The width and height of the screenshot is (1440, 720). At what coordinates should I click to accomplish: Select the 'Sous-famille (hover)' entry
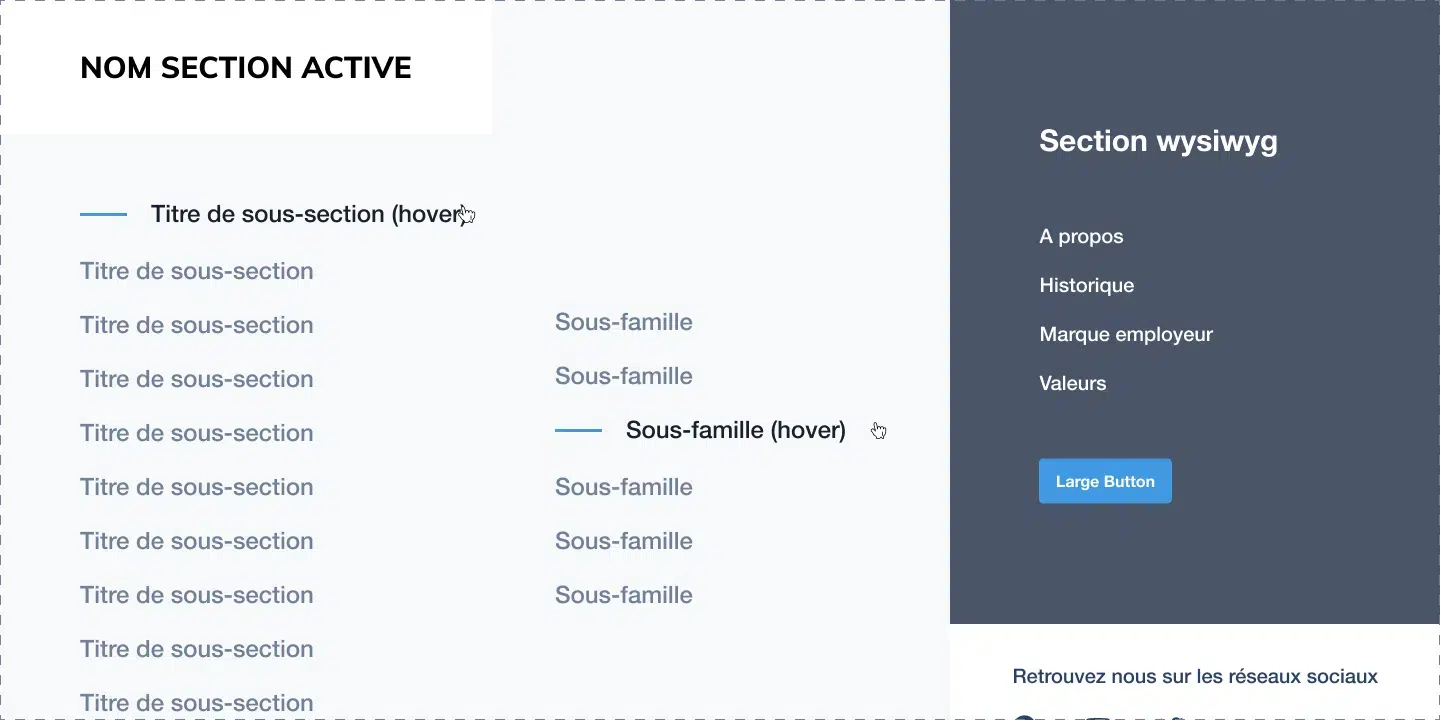click(x=735, y=430)
